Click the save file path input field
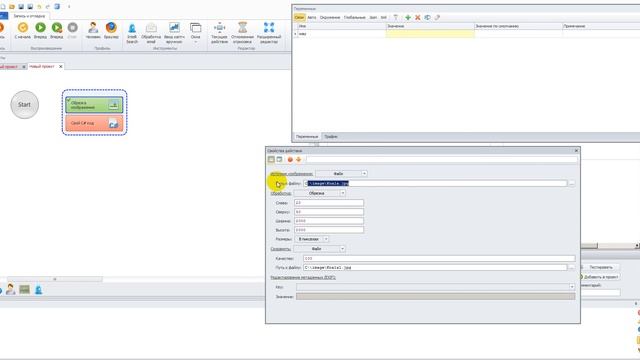Screen dimensions: 640x360 [435, 267]
